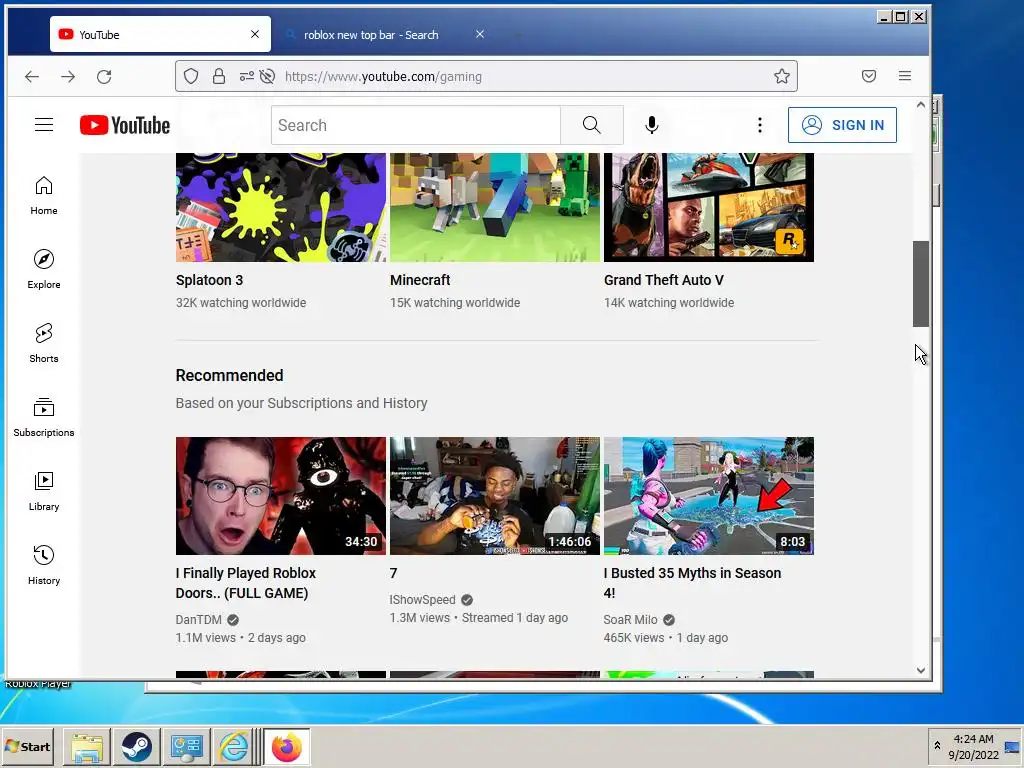This screenshot has width=1024, height=768.
Task: Click the SIGN IN button
Action: pyautogui.click(x=842, y=125)
